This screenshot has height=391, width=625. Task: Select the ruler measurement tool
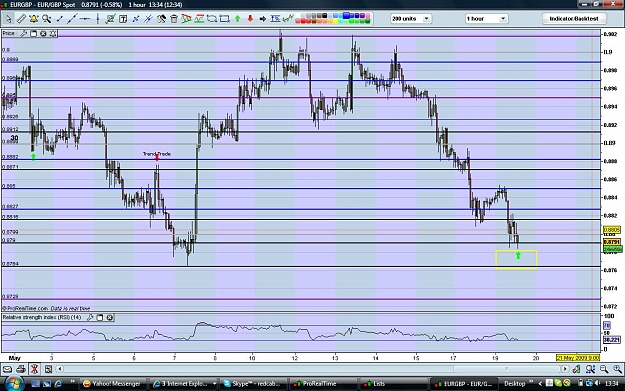point(21,19)
